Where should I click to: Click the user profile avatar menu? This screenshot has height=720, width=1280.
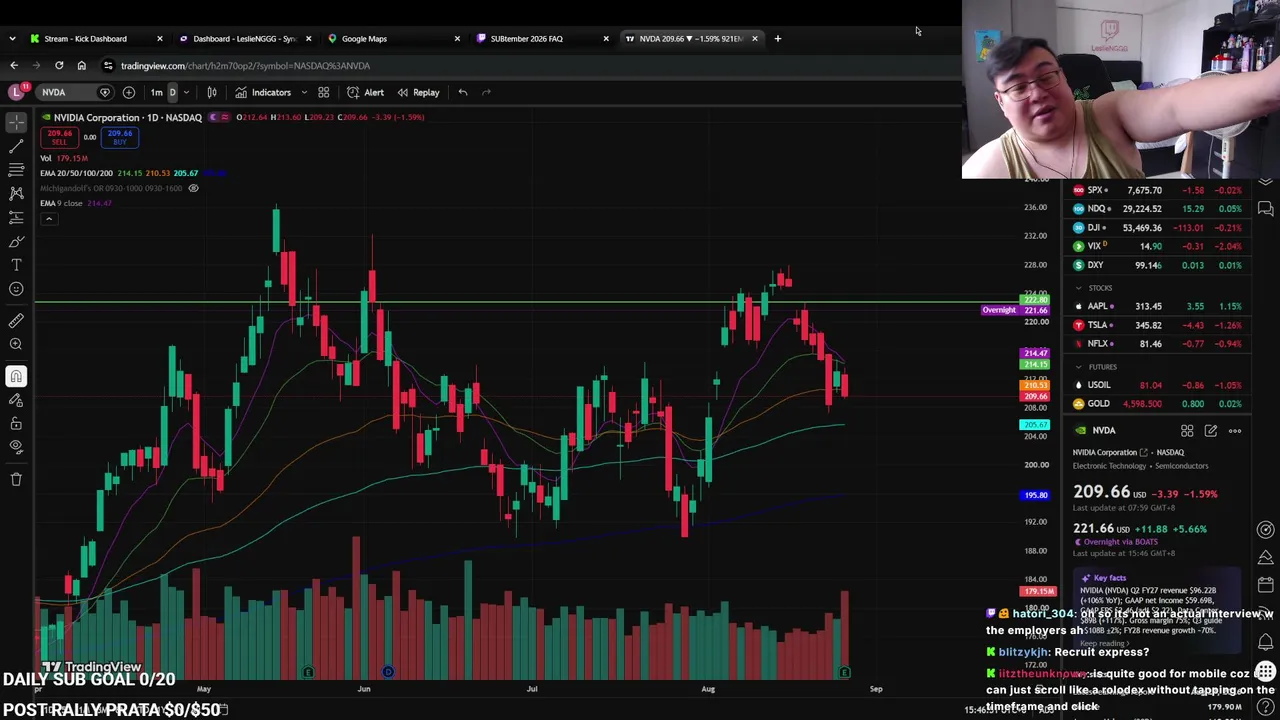tap(16, 92)
